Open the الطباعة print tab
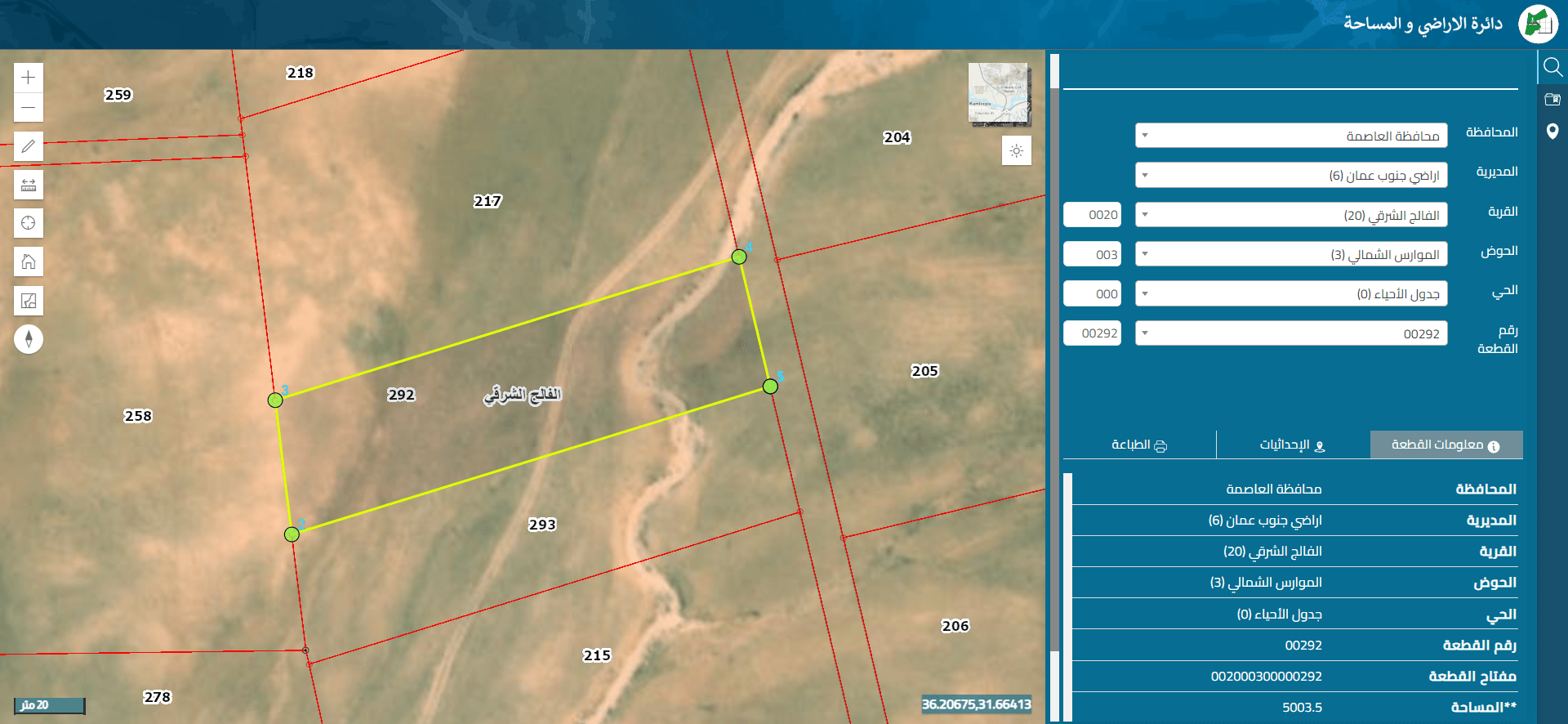The height and width of the screenshot is (724, 1568). (1139, 445)
